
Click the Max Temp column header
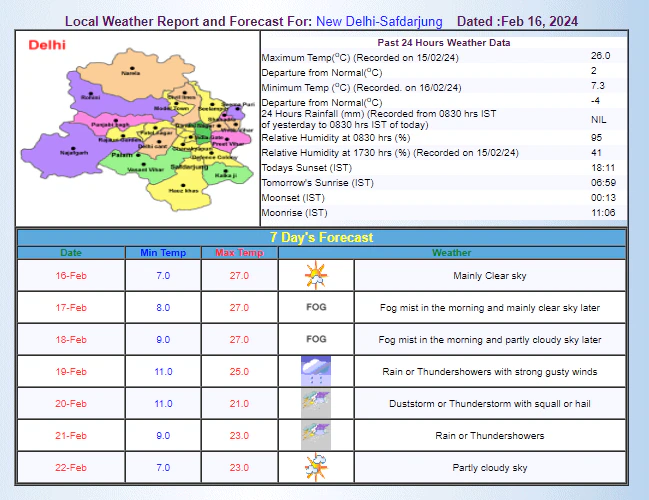[239, 253]
